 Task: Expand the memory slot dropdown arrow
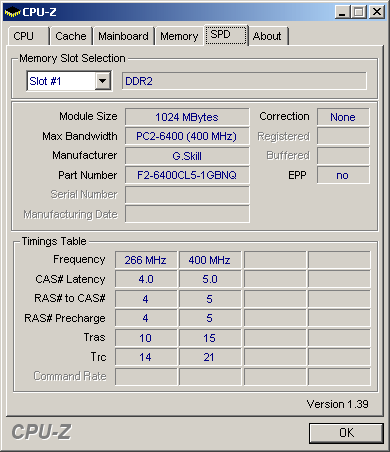pos(103,81)
